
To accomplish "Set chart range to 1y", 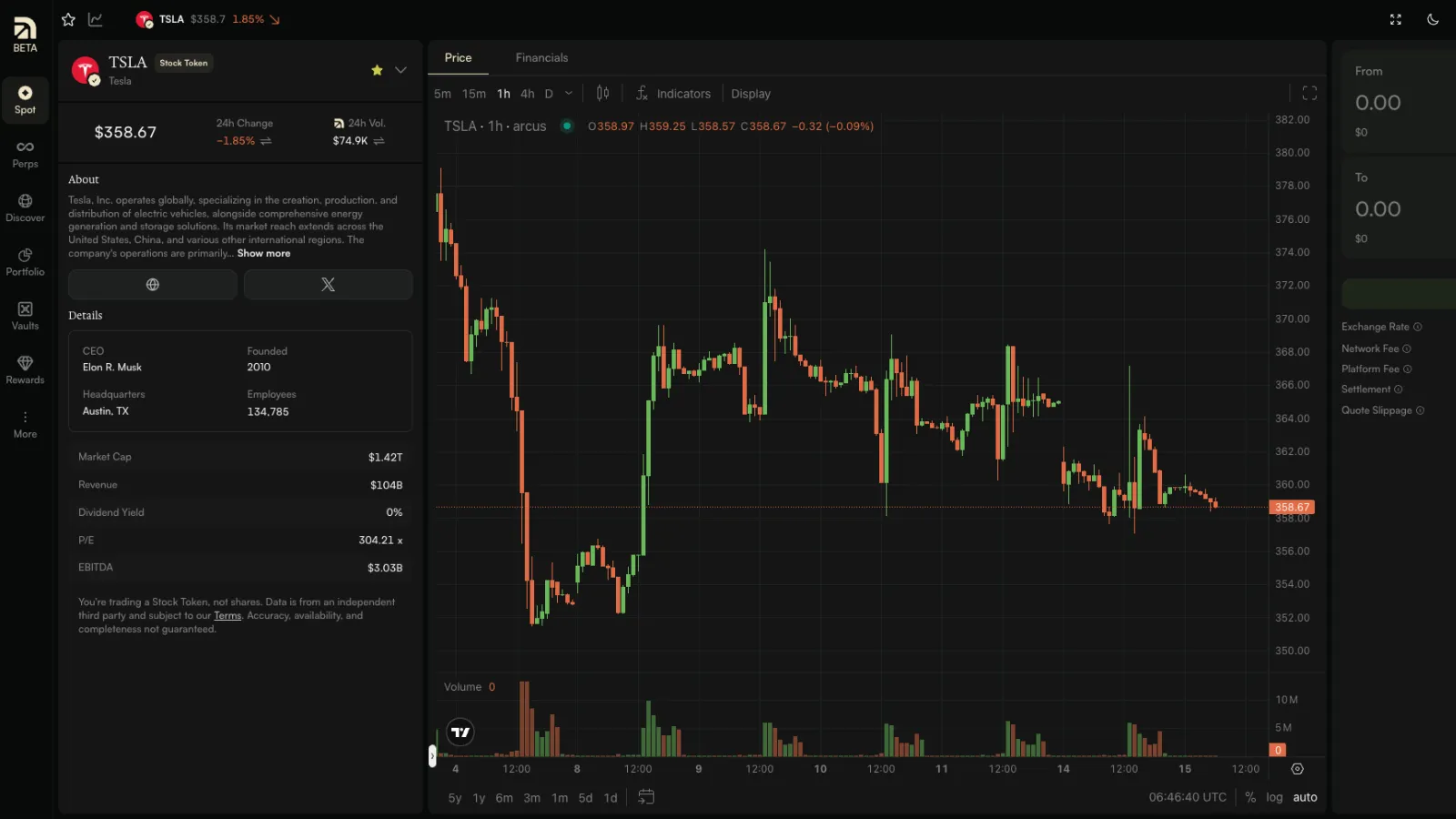I will coord(479,798).
